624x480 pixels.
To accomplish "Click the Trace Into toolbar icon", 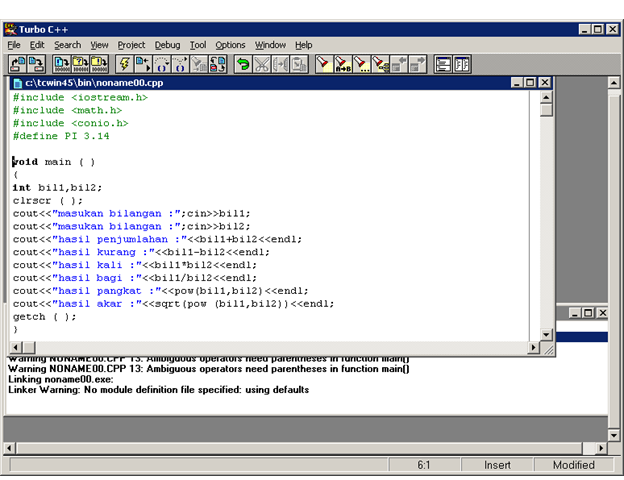I will (180, 64).
